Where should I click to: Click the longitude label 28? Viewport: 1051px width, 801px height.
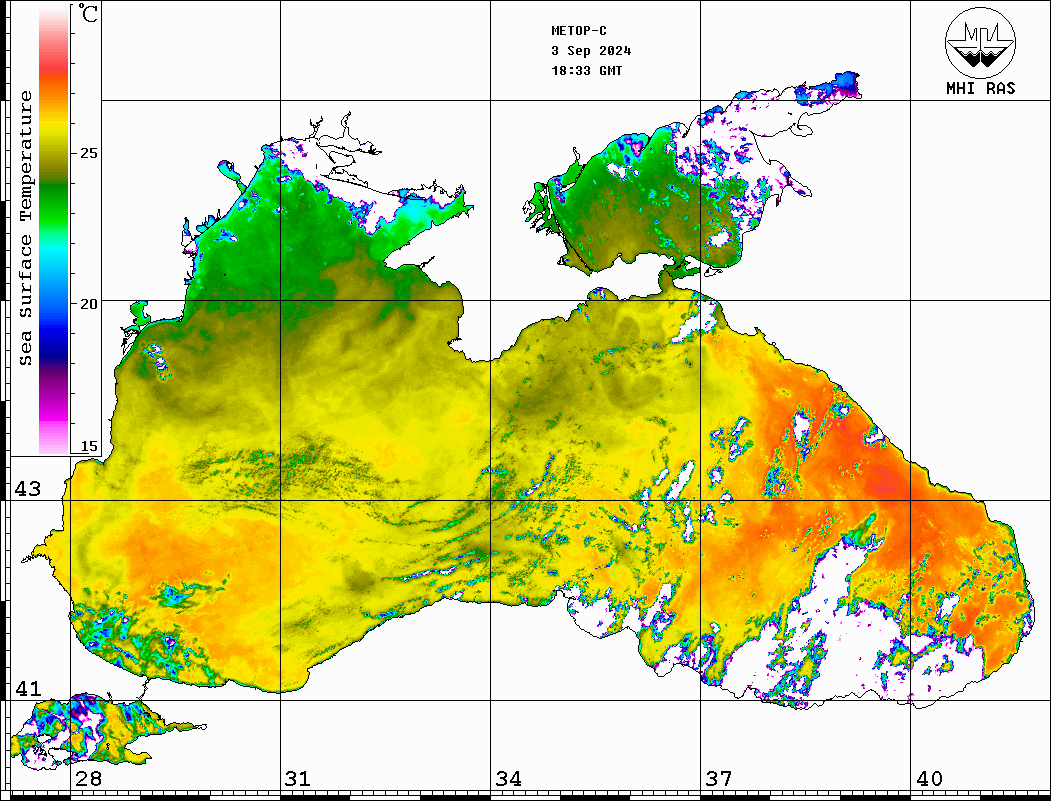coord(88,778)
